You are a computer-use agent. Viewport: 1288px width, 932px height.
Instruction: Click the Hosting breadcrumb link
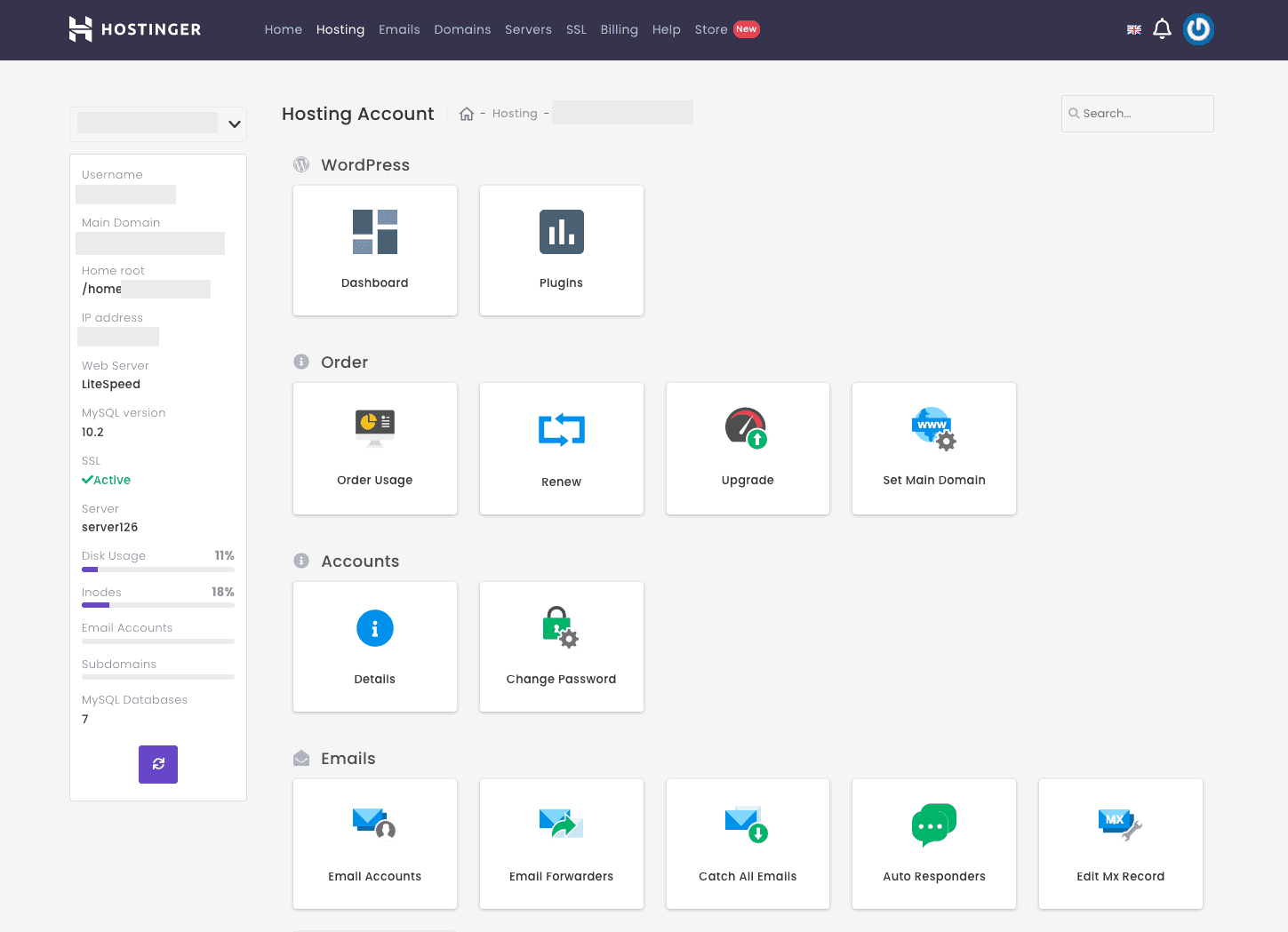(515, 114)
